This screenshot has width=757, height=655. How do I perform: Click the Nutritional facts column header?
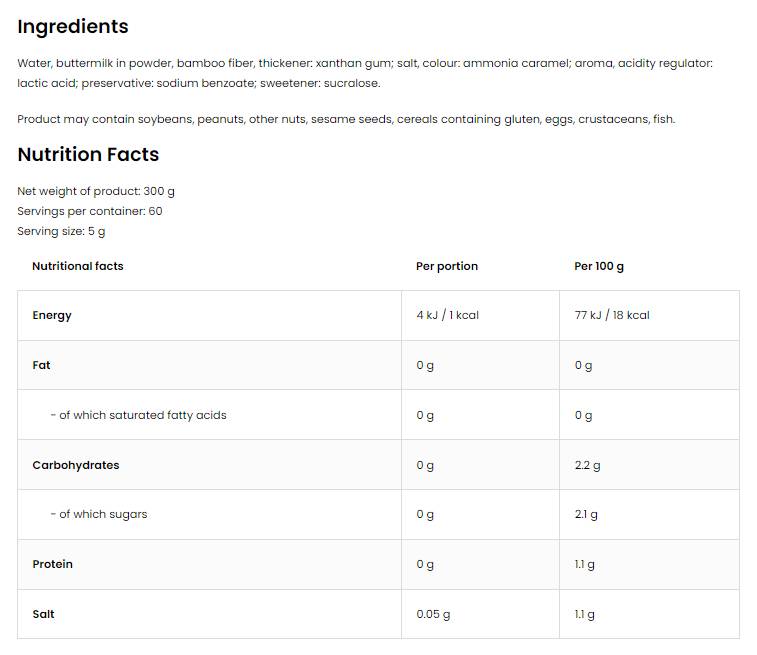78,266
